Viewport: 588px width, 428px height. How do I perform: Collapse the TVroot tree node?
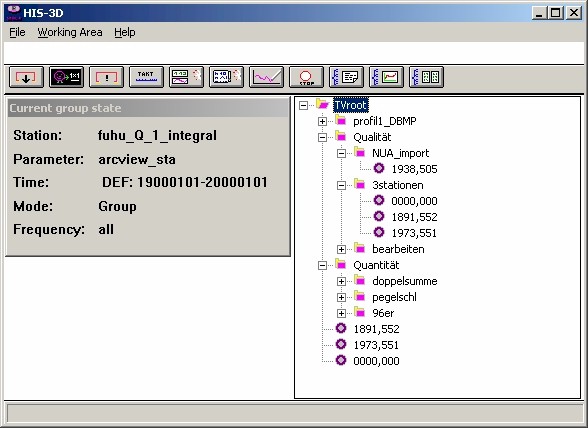coord(303,105)
